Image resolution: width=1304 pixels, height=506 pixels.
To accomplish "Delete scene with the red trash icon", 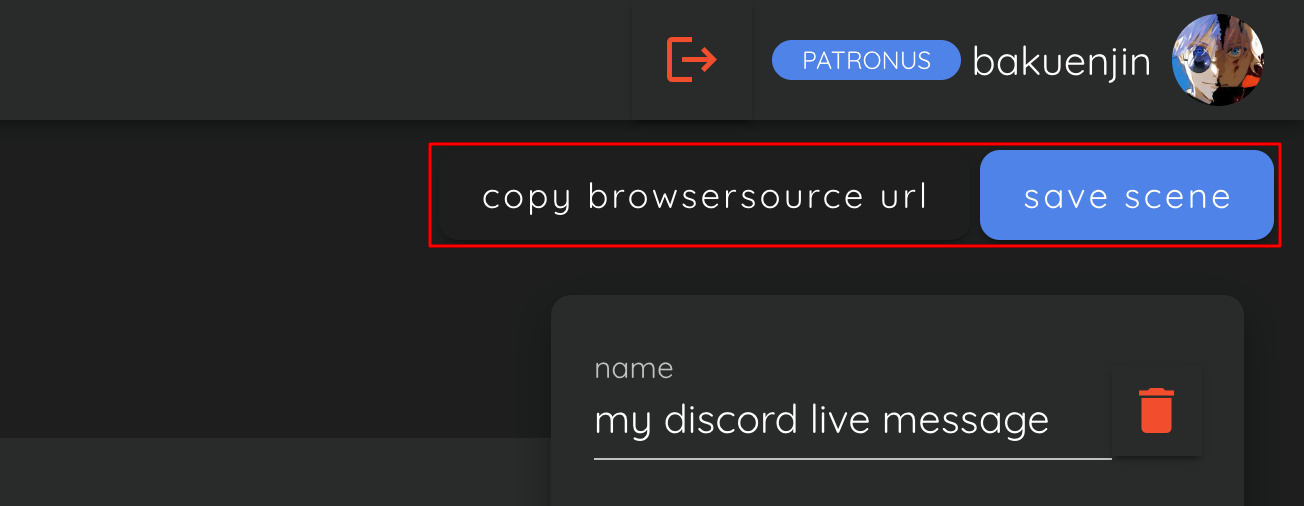I will coord(1157,411).
